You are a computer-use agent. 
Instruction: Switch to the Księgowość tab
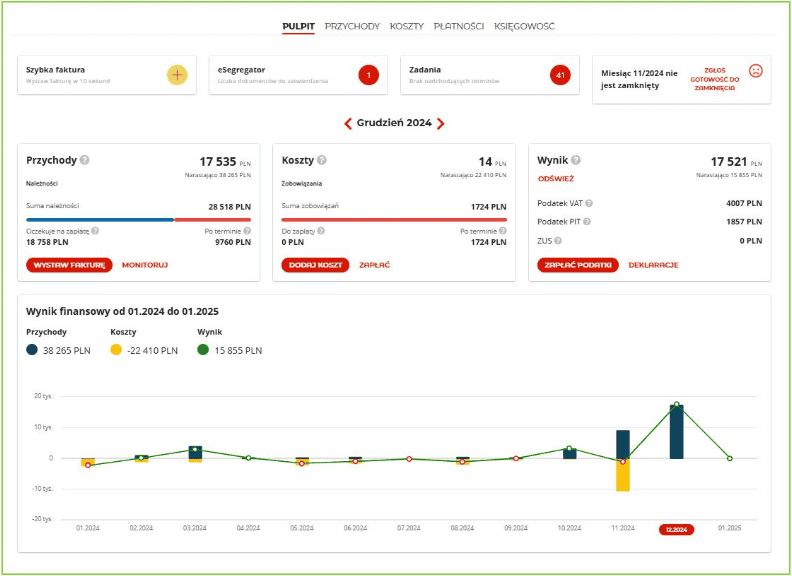coord(524,26)
